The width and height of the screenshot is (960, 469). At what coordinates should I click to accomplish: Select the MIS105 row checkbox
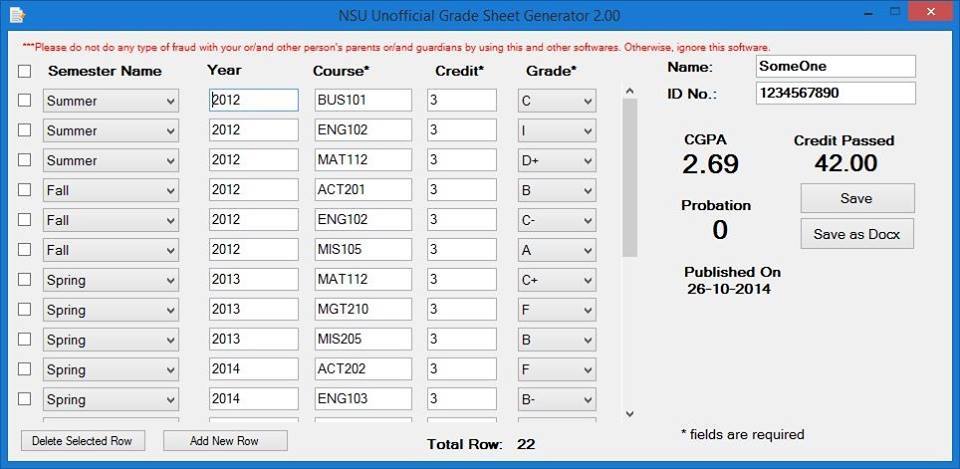tap(24, 250)
